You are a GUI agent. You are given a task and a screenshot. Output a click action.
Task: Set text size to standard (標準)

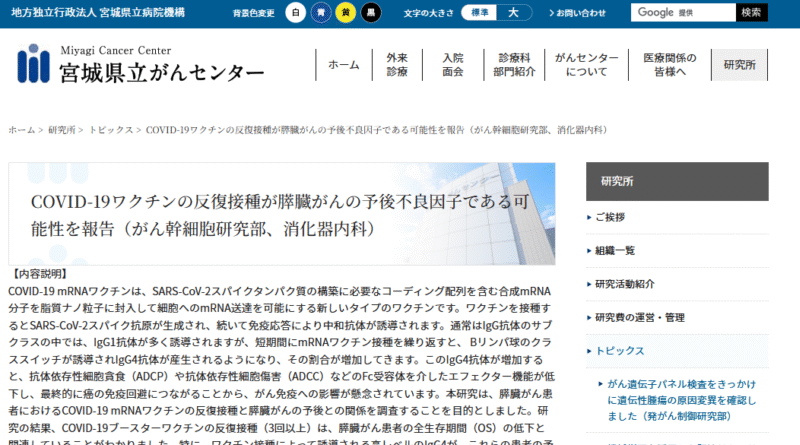click(x=478, y=13)
